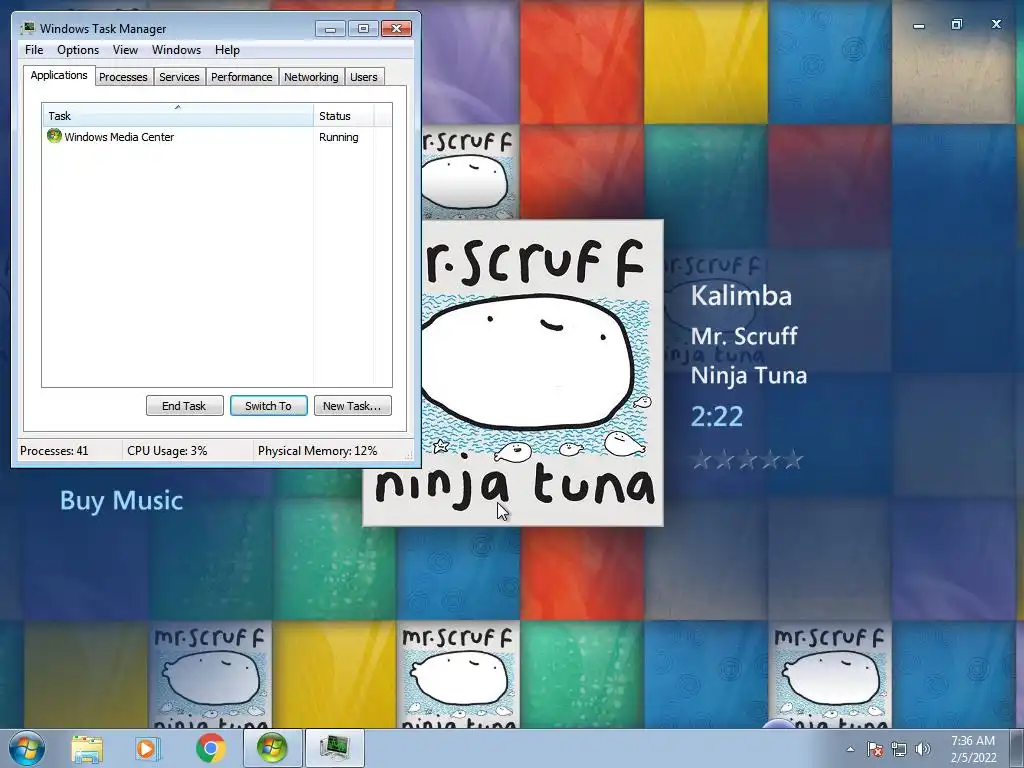Open the network status tray icon
Viewport: 1024px width, 768px height.
(899, 749)
